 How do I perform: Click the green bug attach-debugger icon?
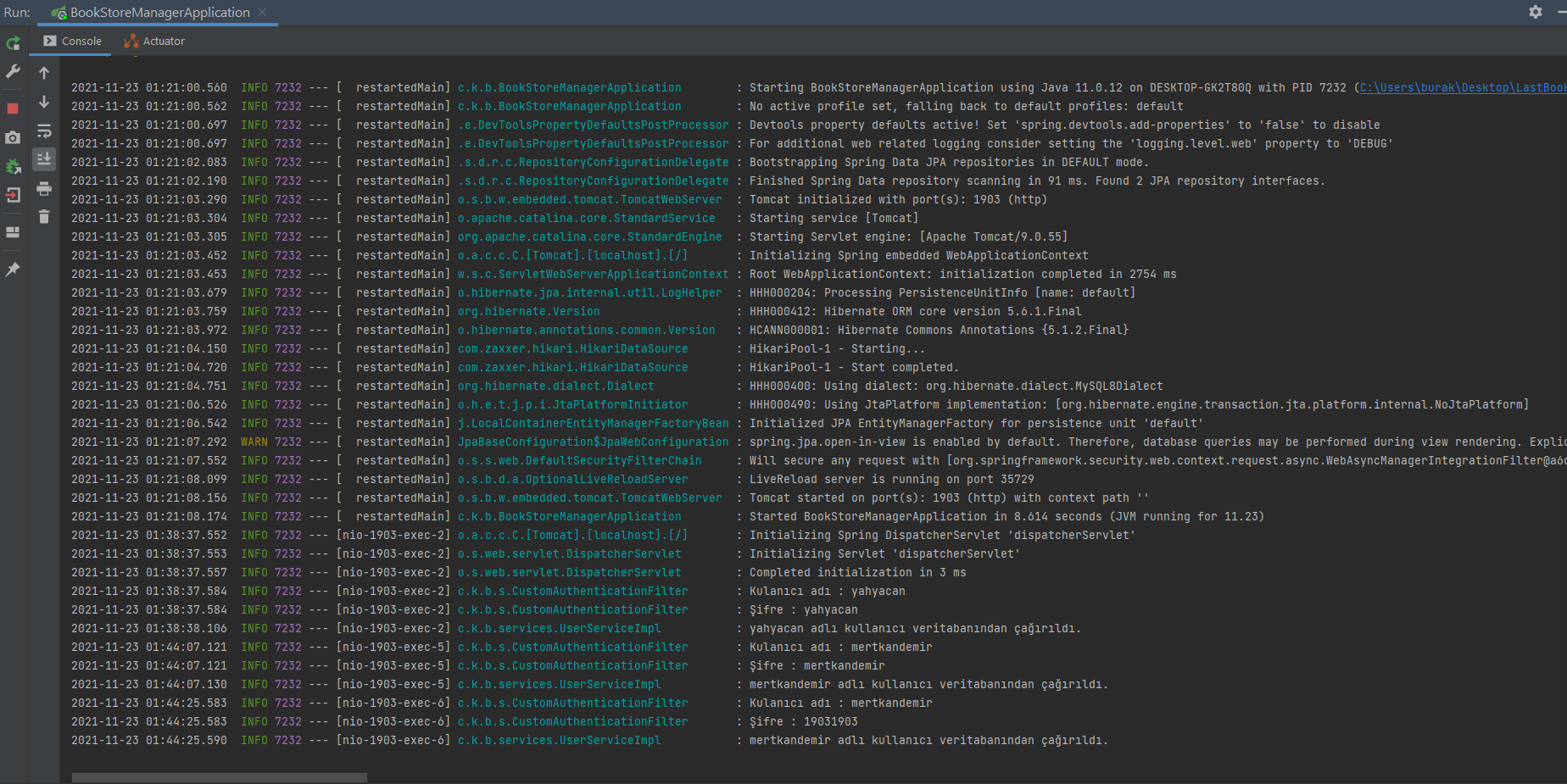[x=13, y=166]
